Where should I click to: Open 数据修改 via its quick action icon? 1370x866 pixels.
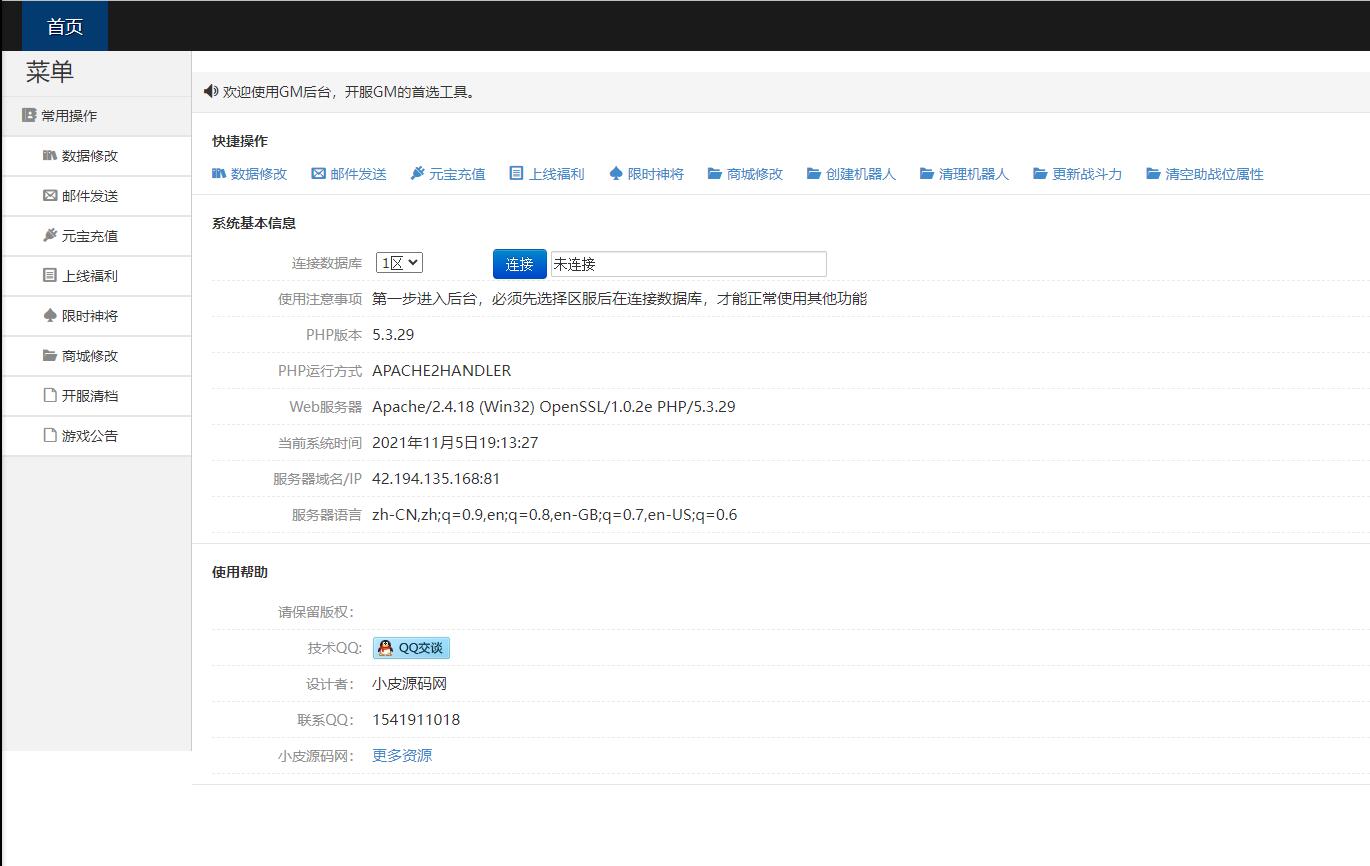218,173
